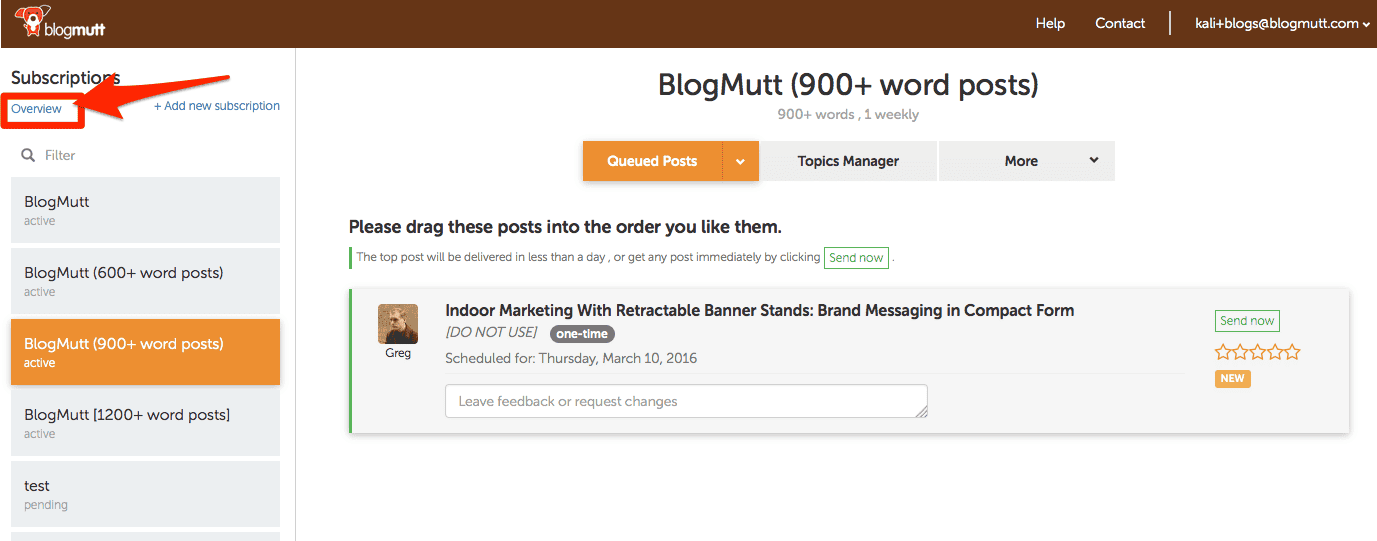Screen dimensions: 1377x541
Task: Click the [DO NOT USE] label
Action: point(491,333)
